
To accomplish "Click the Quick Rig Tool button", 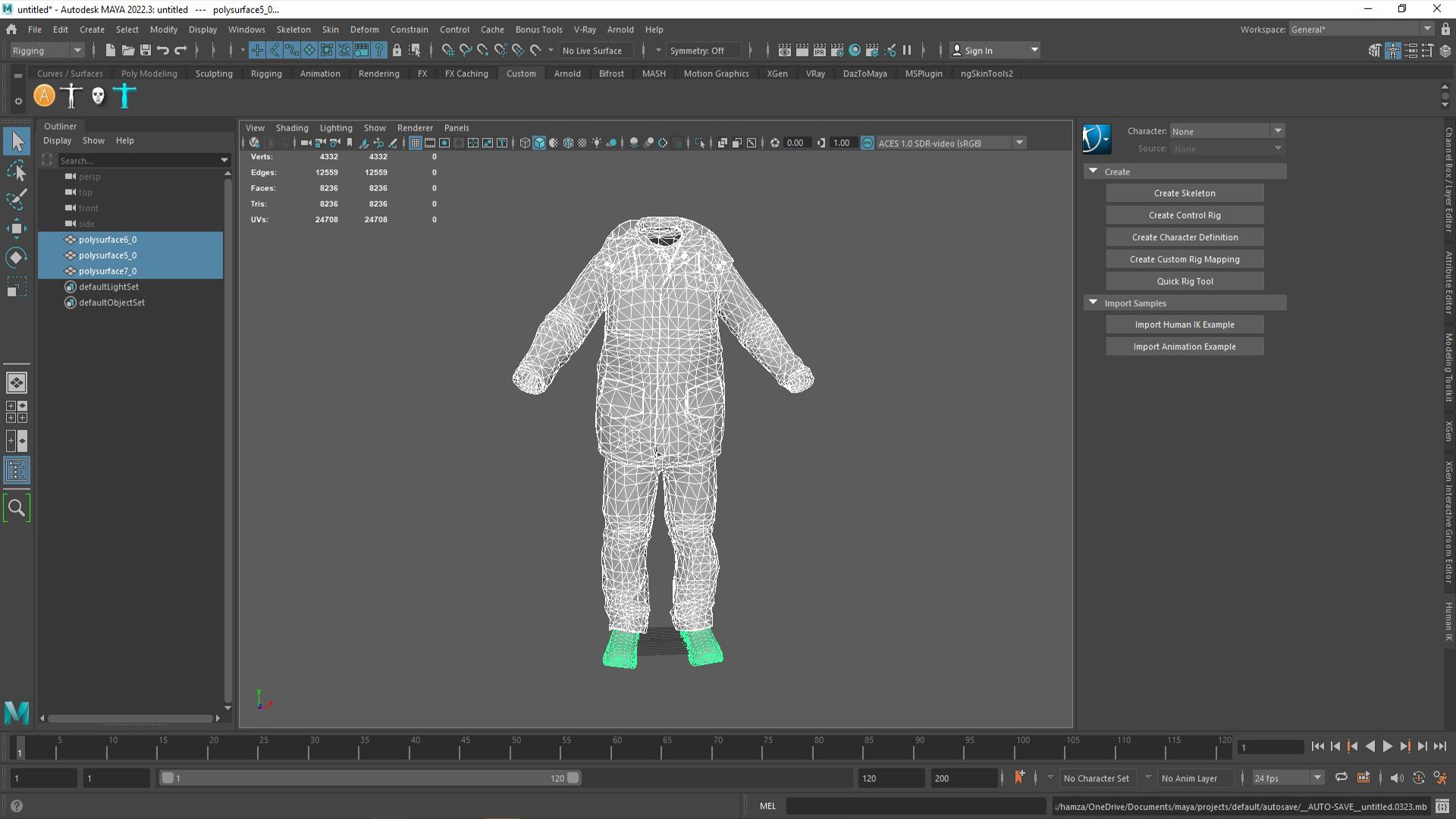I will pos(1185,281).
